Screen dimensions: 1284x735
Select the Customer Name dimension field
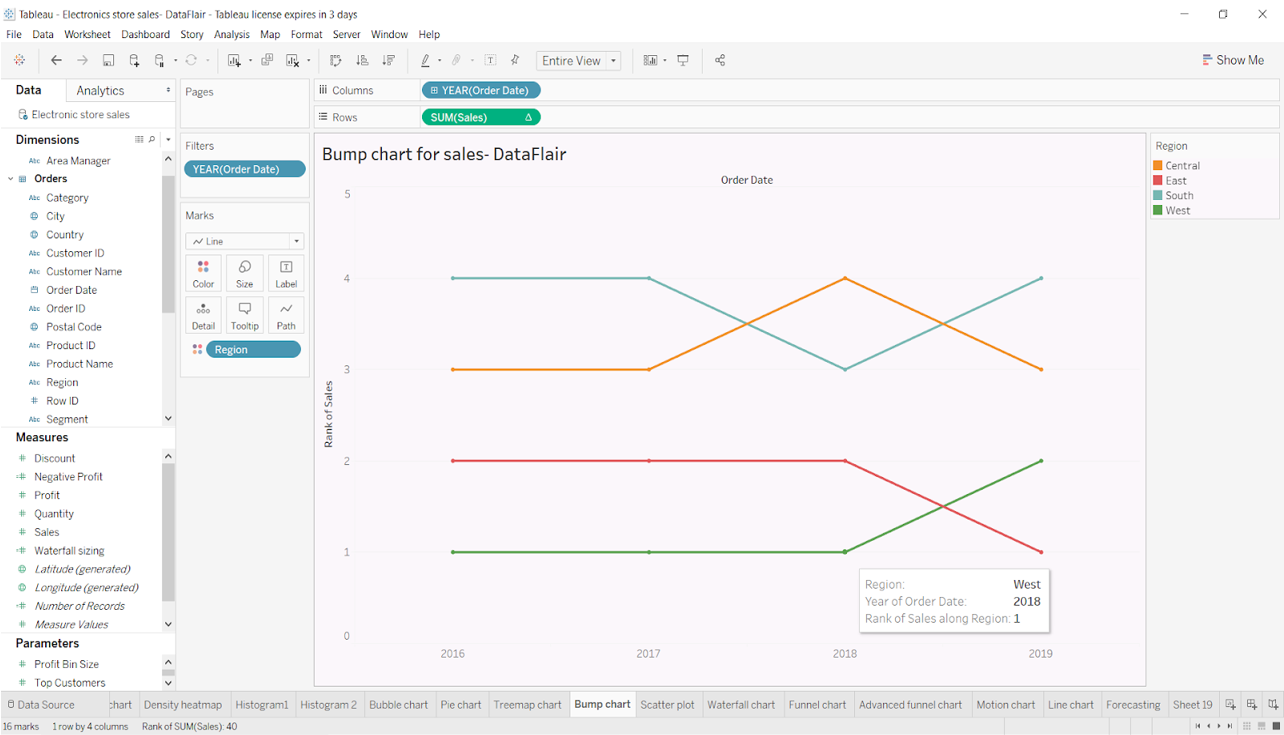84,271
